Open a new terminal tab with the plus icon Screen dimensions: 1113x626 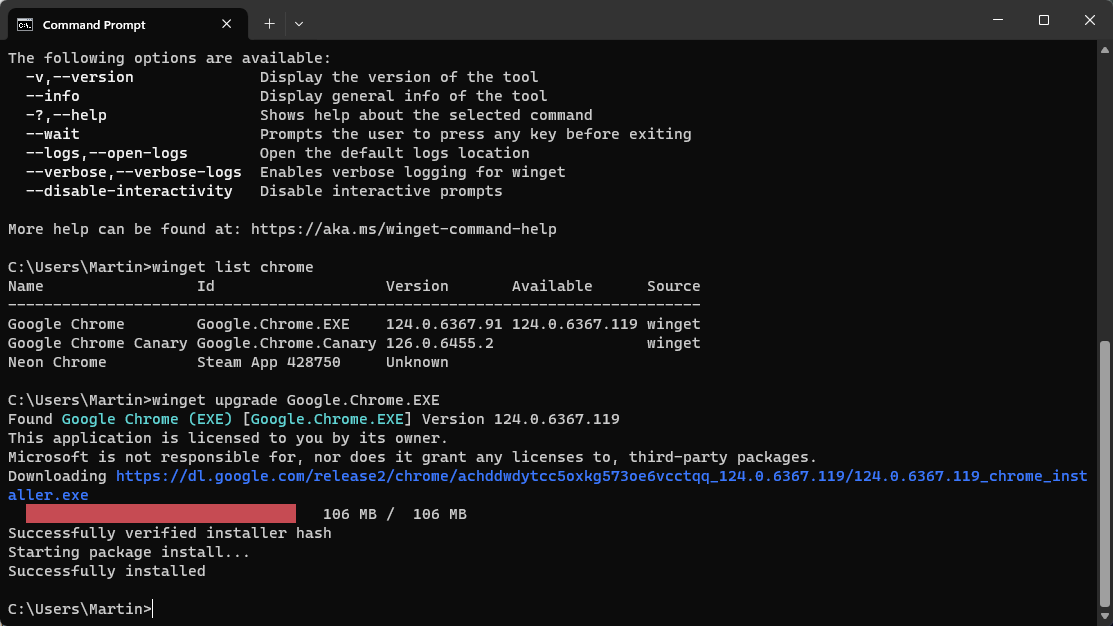coord(268,23)
